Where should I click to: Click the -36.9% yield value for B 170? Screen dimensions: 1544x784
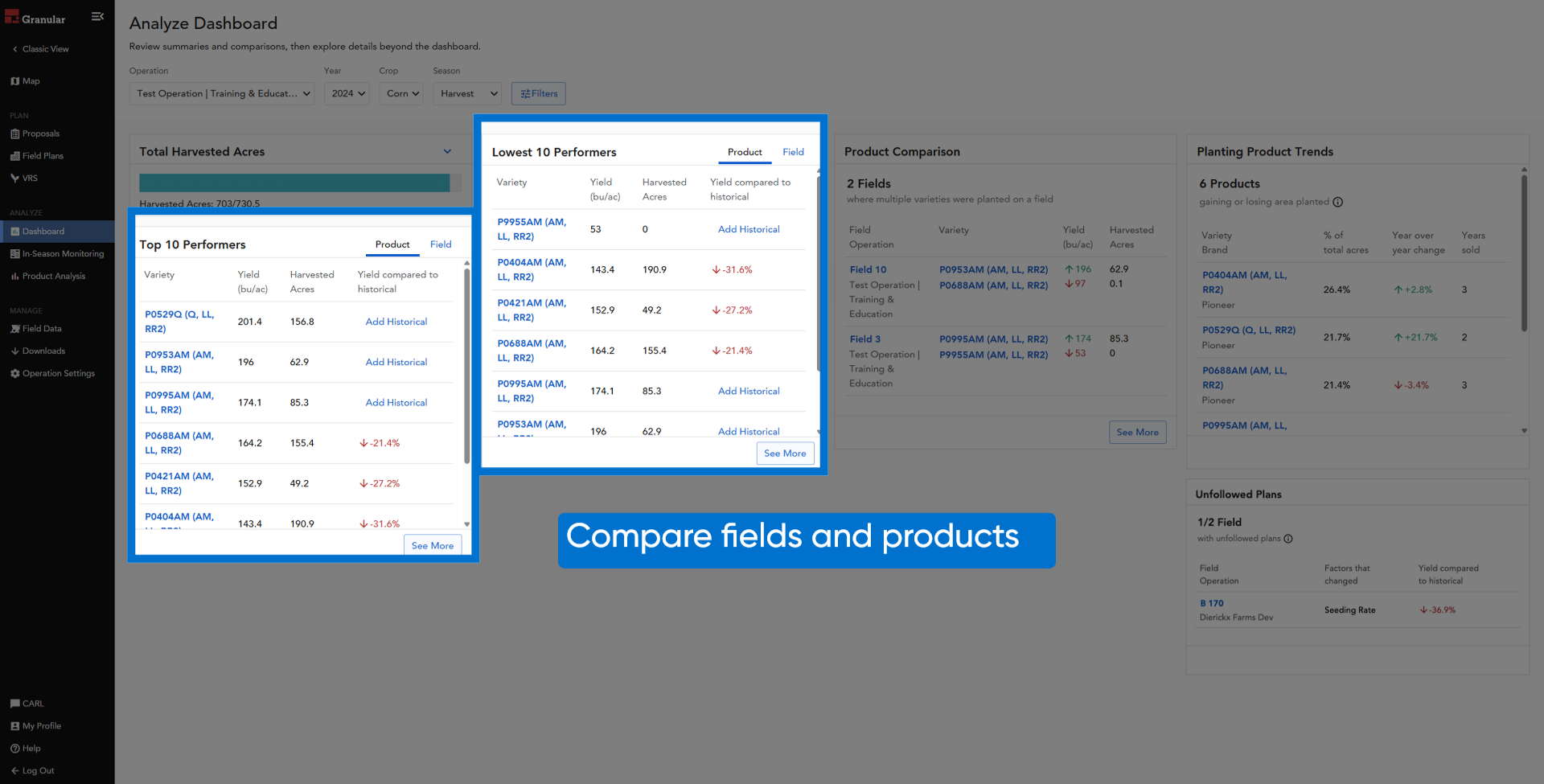(x=1438, y=610)
